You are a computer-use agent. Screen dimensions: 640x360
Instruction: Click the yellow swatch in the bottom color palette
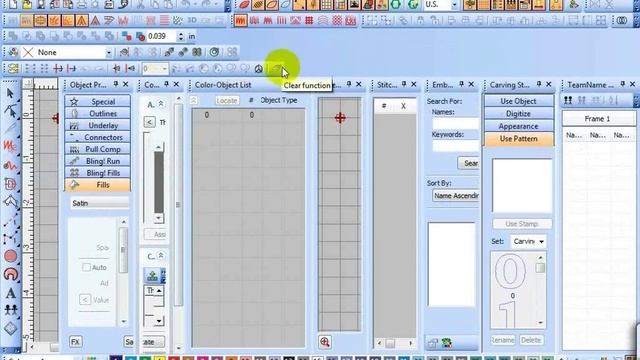pyautogui.click(x=160, y=358)
